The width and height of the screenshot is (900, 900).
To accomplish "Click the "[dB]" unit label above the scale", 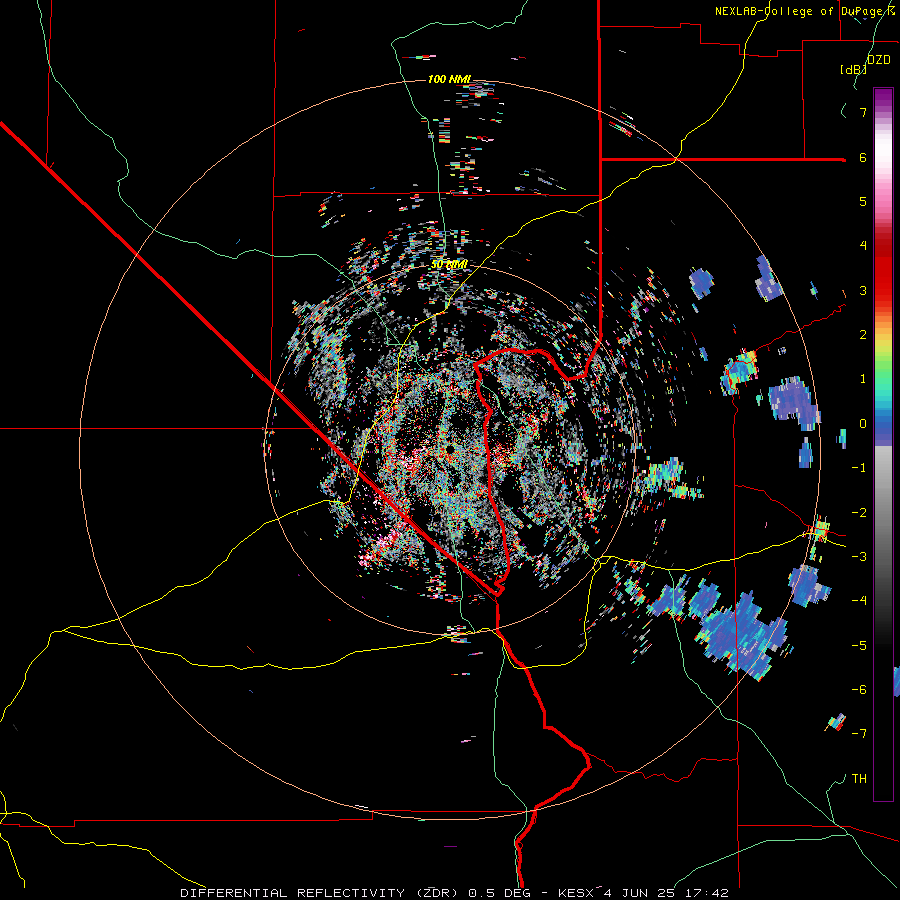I will (853, 69).
